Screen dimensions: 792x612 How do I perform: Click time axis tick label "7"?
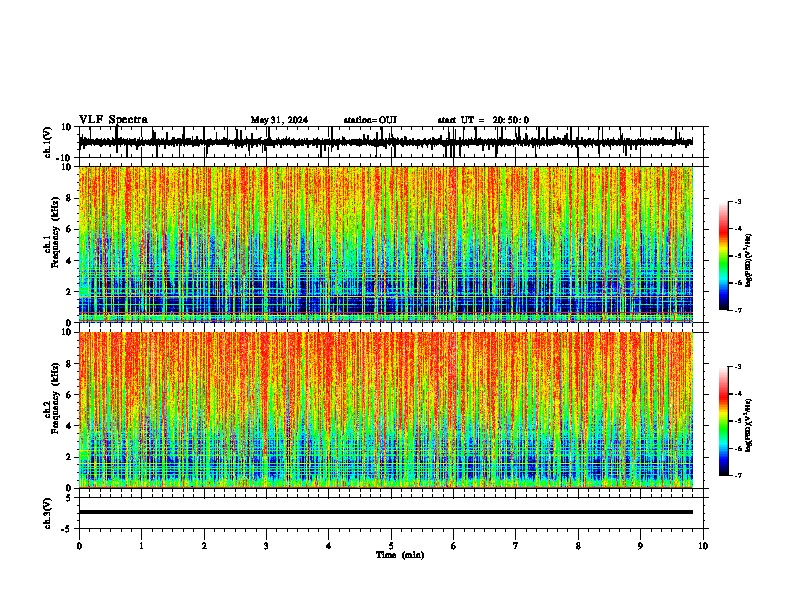pyautogui.click(x=516, y=546)
